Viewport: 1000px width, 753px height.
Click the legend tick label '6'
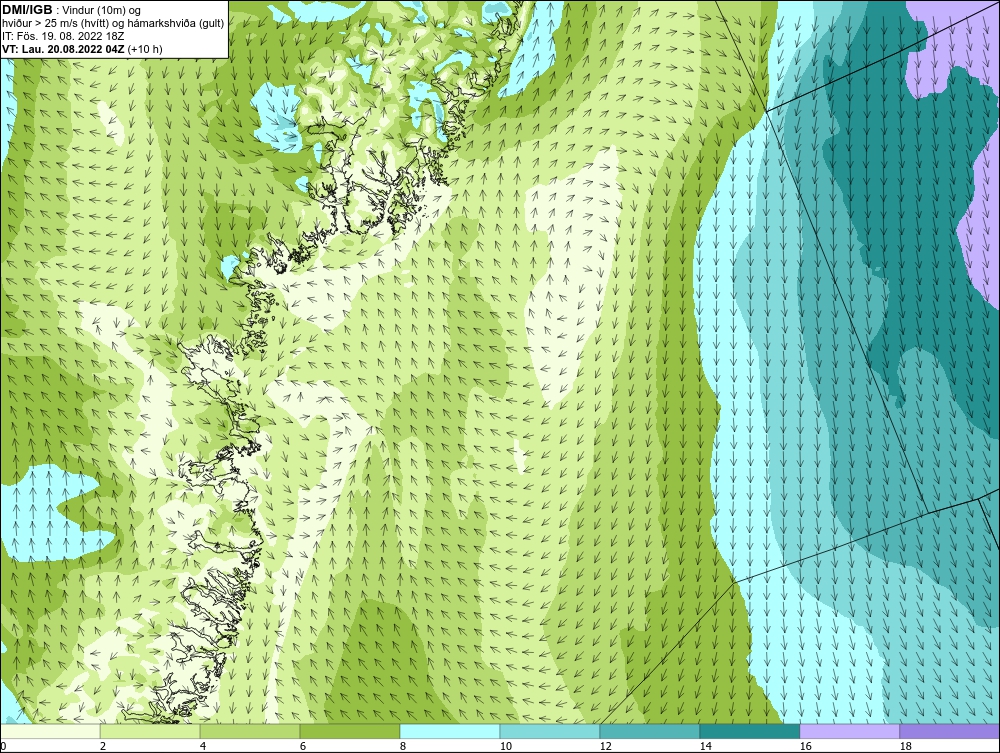pyautogui.click(x=303, y=746)
